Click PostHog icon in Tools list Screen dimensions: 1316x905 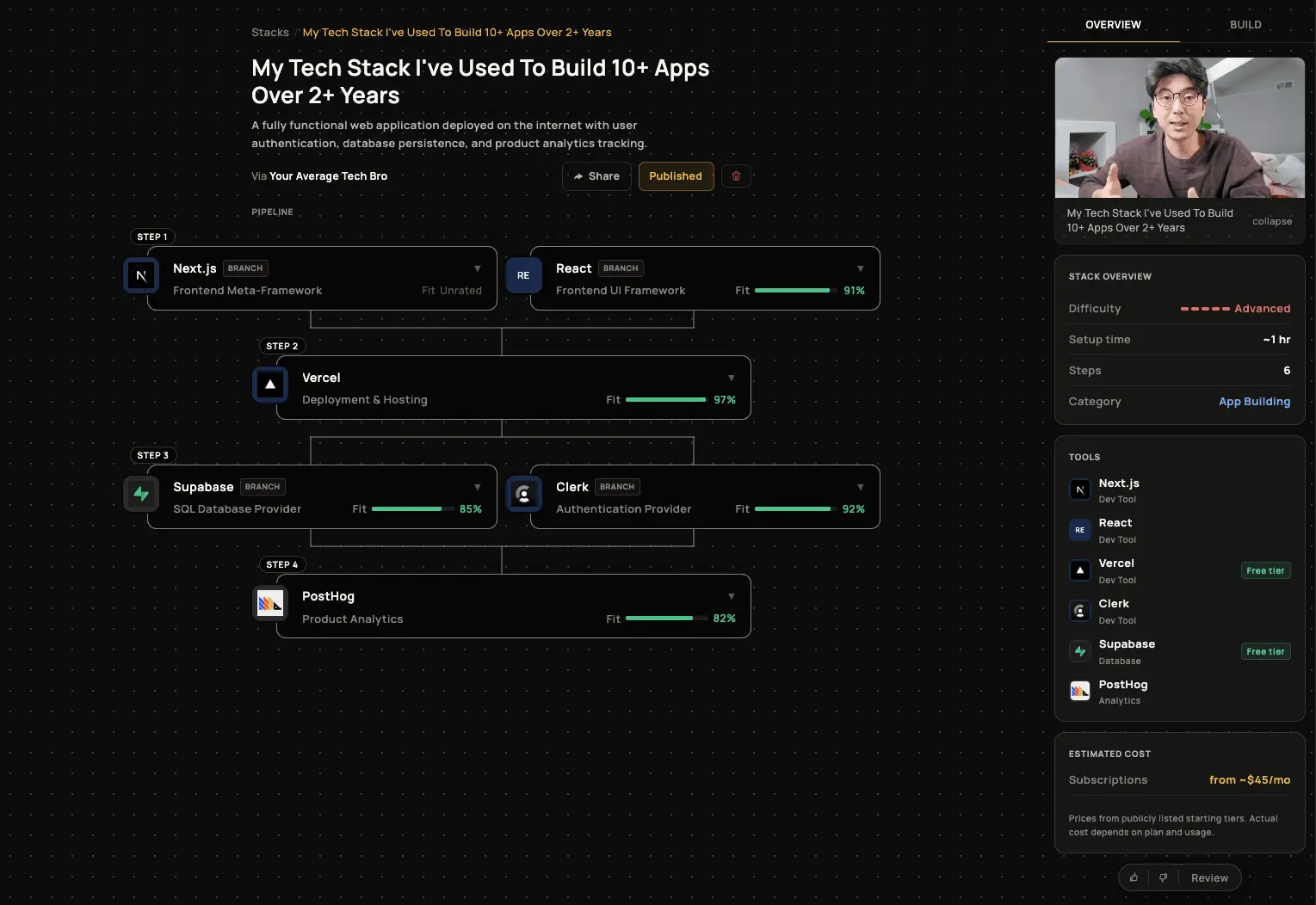click(1079, 691)
